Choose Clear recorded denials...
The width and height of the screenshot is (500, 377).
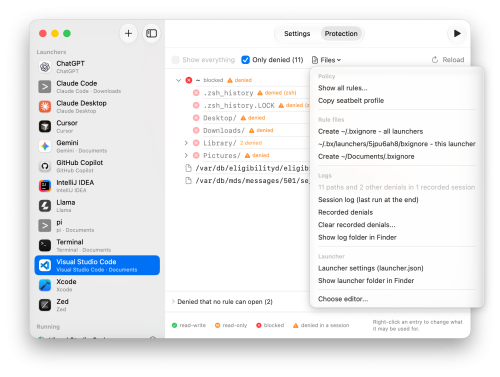click(357, 225)
